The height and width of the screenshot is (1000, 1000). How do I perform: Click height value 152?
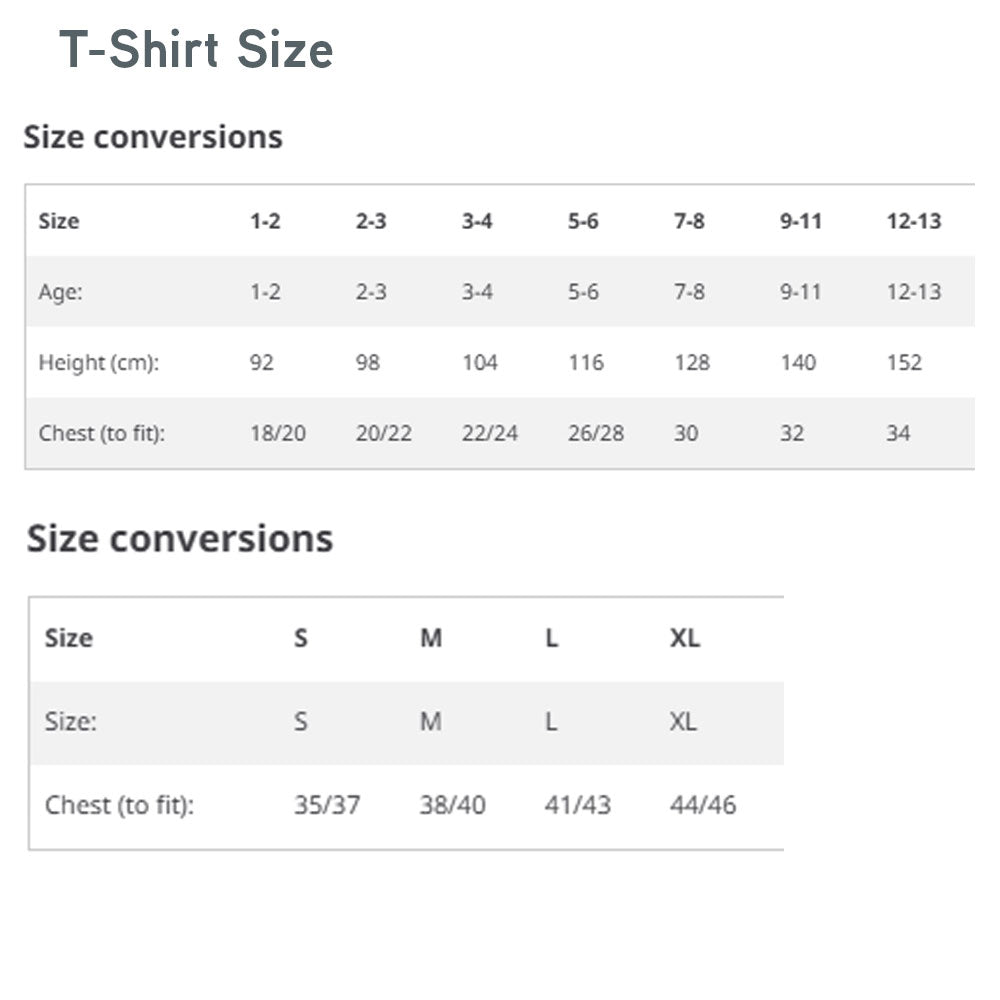pyautogui.click(x=903, y=362)
